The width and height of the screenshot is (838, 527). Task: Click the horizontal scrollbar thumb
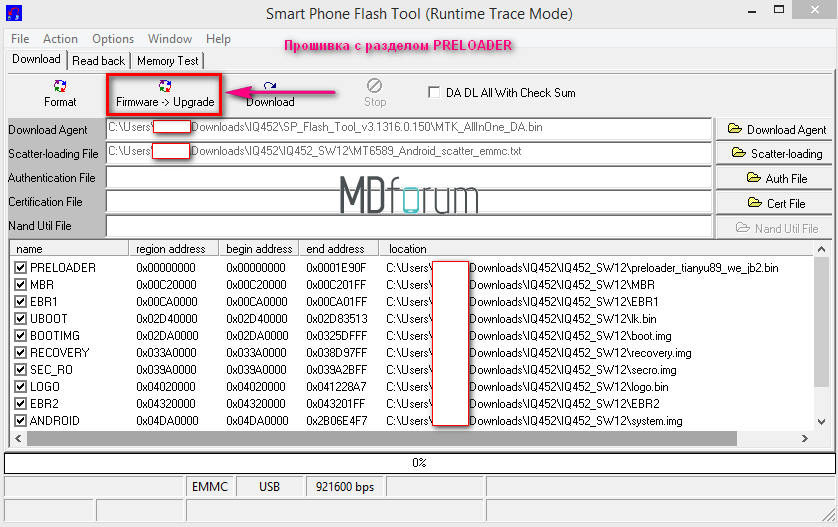[x=382, y=438]
